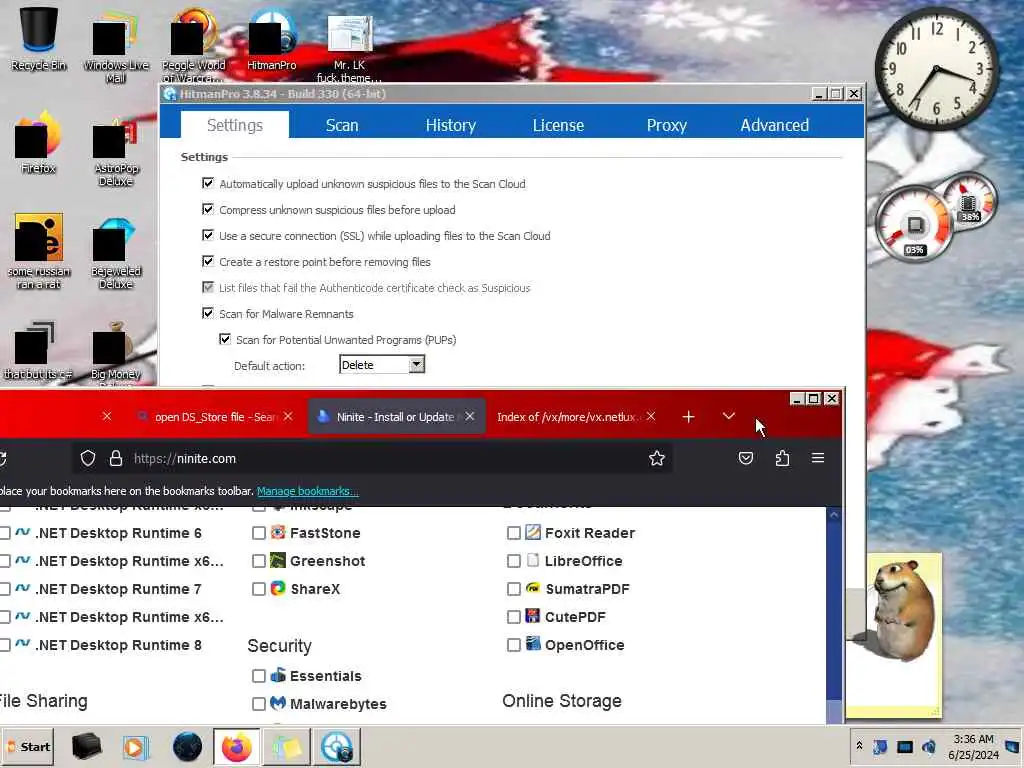The height and width of the screenshot is (768, 1024).
Task: Open the HitmanPro desktop shortcut
Action: point(272,40)
